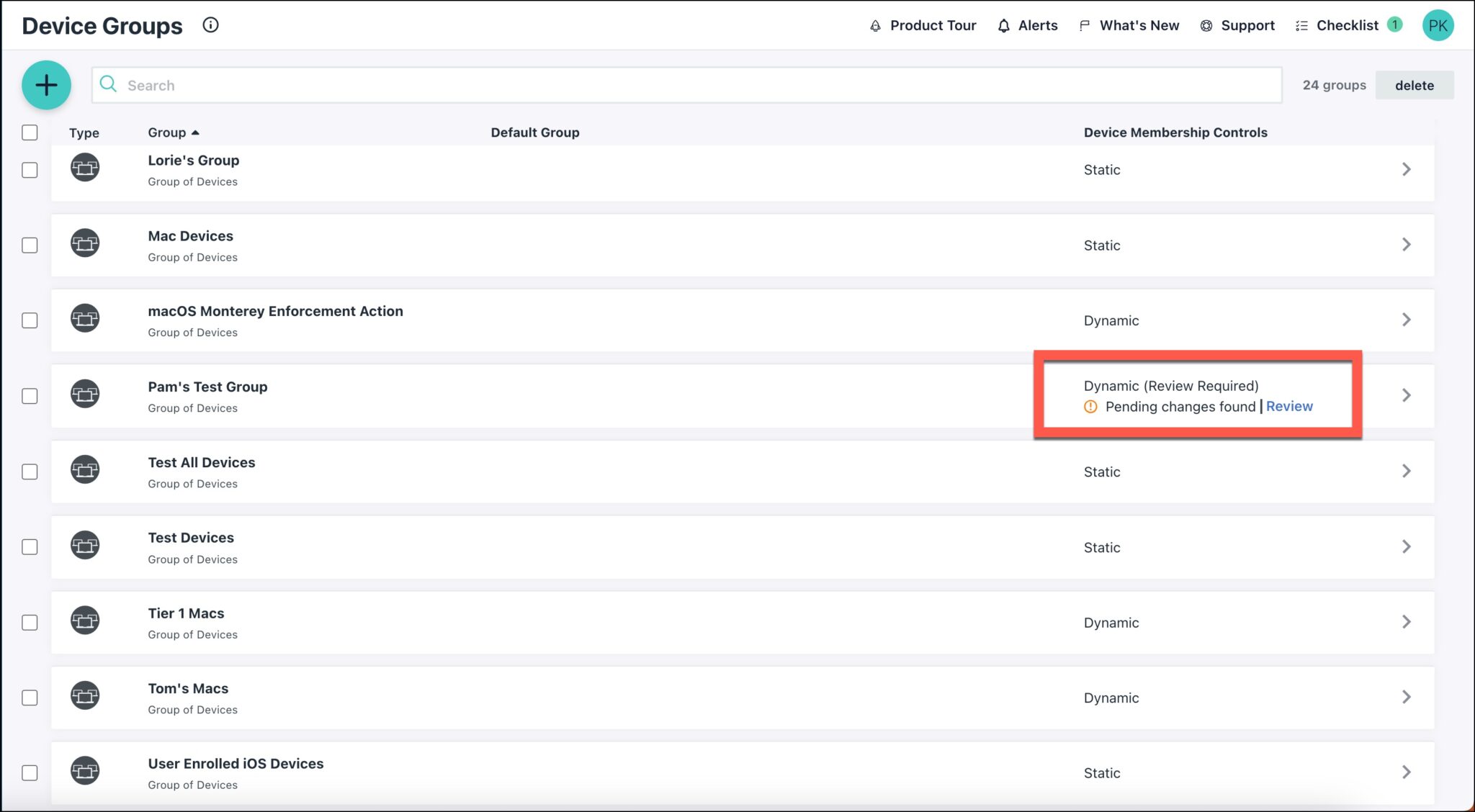Click the Review link for pending changes

click(1289, 406)
